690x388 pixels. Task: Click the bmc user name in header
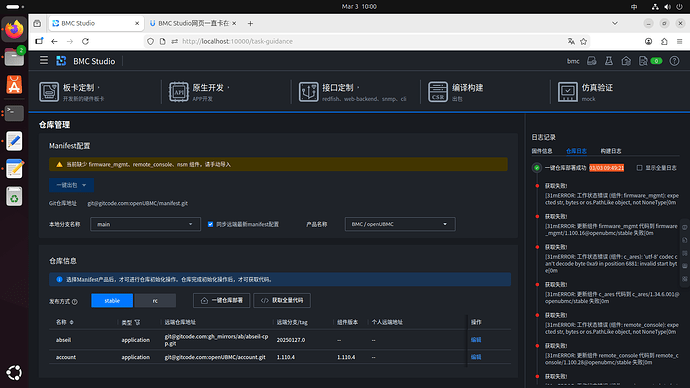pos(573,61)
